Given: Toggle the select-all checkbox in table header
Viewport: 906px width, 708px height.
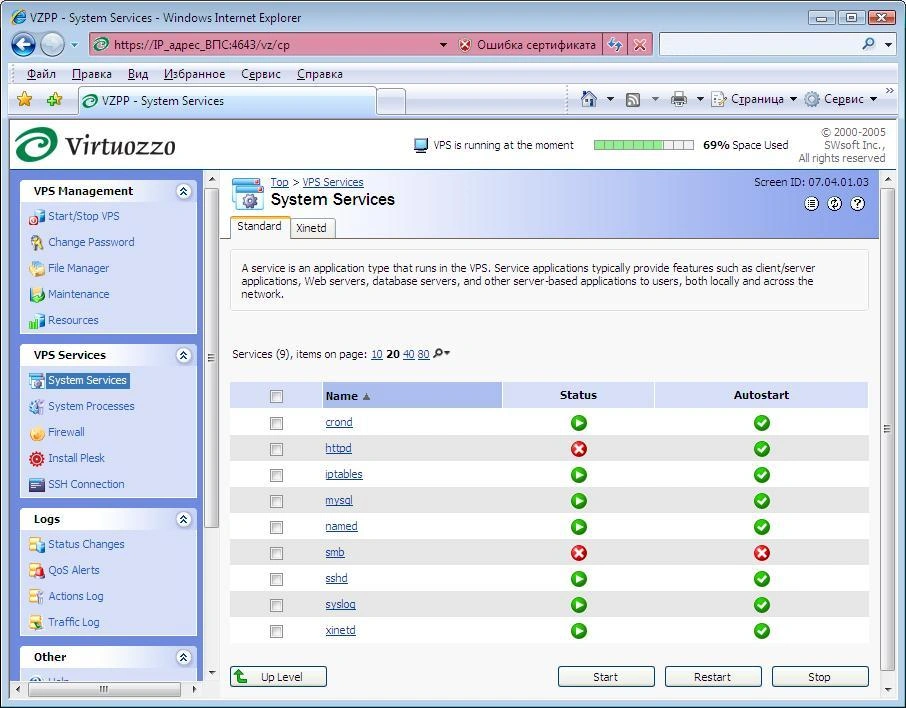Looking at the screenshot, I should pyautogui.click(x=276, y=396).
